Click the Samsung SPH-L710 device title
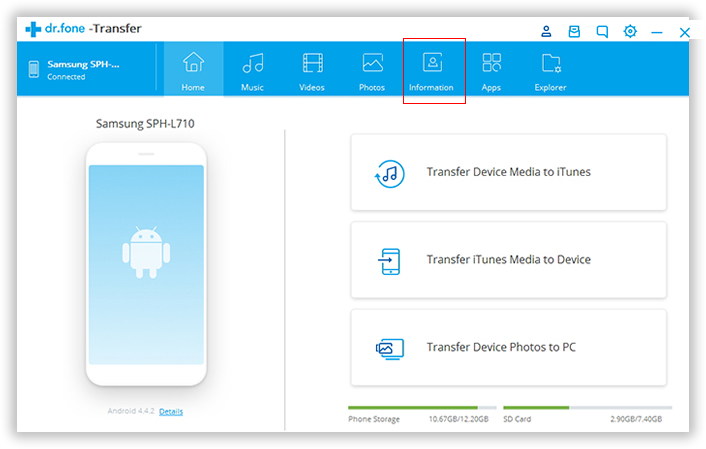706x449 pixels. pos(145,123)
